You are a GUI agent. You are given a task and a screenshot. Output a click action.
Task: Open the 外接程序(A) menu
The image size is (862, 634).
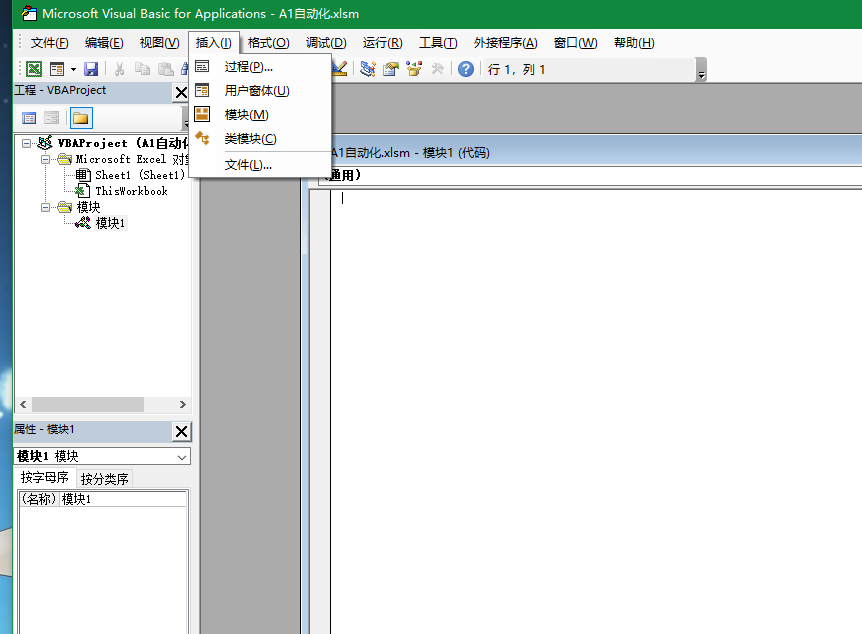click(x=505, y=43)
